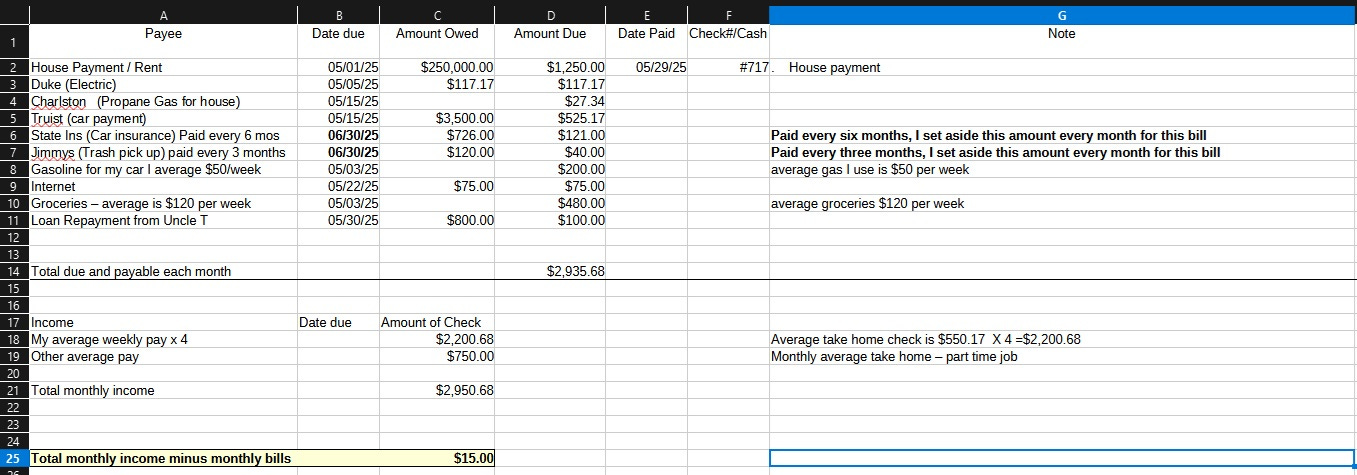
Task: Click the $750.00 check amount cell
Action: tap(437, 357)
